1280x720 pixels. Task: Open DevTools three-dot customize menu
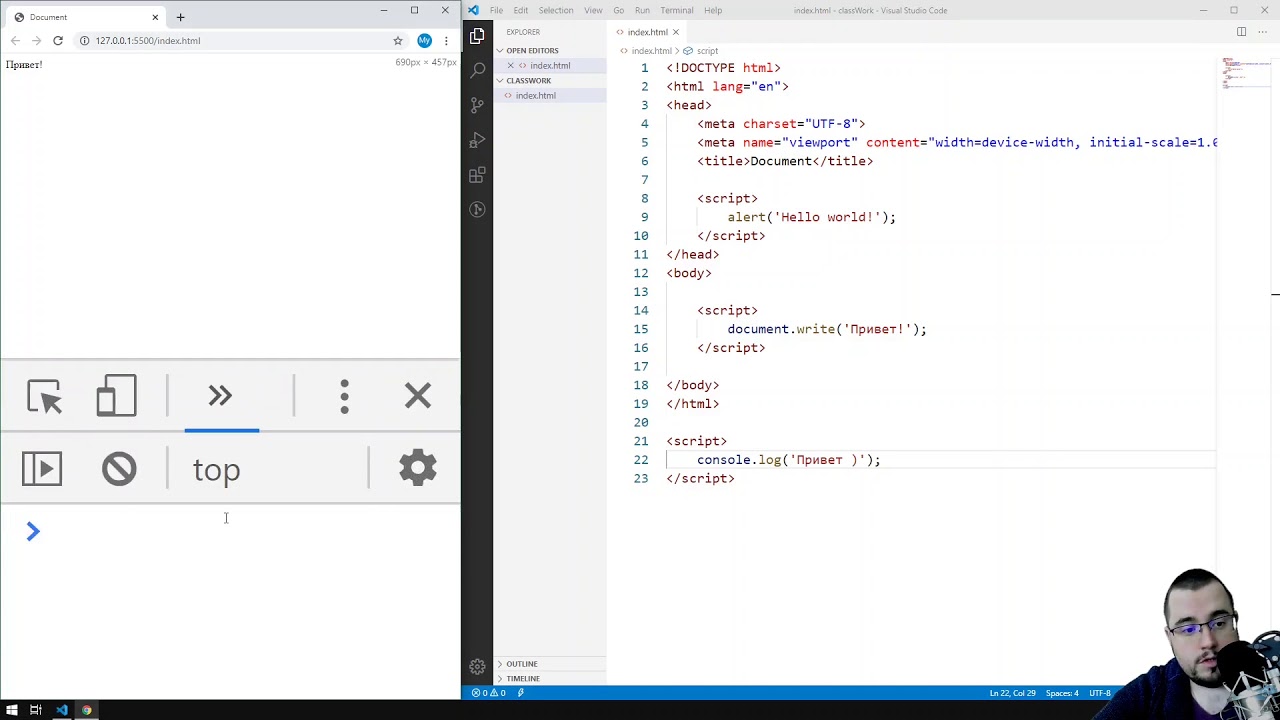click(344, 396)
